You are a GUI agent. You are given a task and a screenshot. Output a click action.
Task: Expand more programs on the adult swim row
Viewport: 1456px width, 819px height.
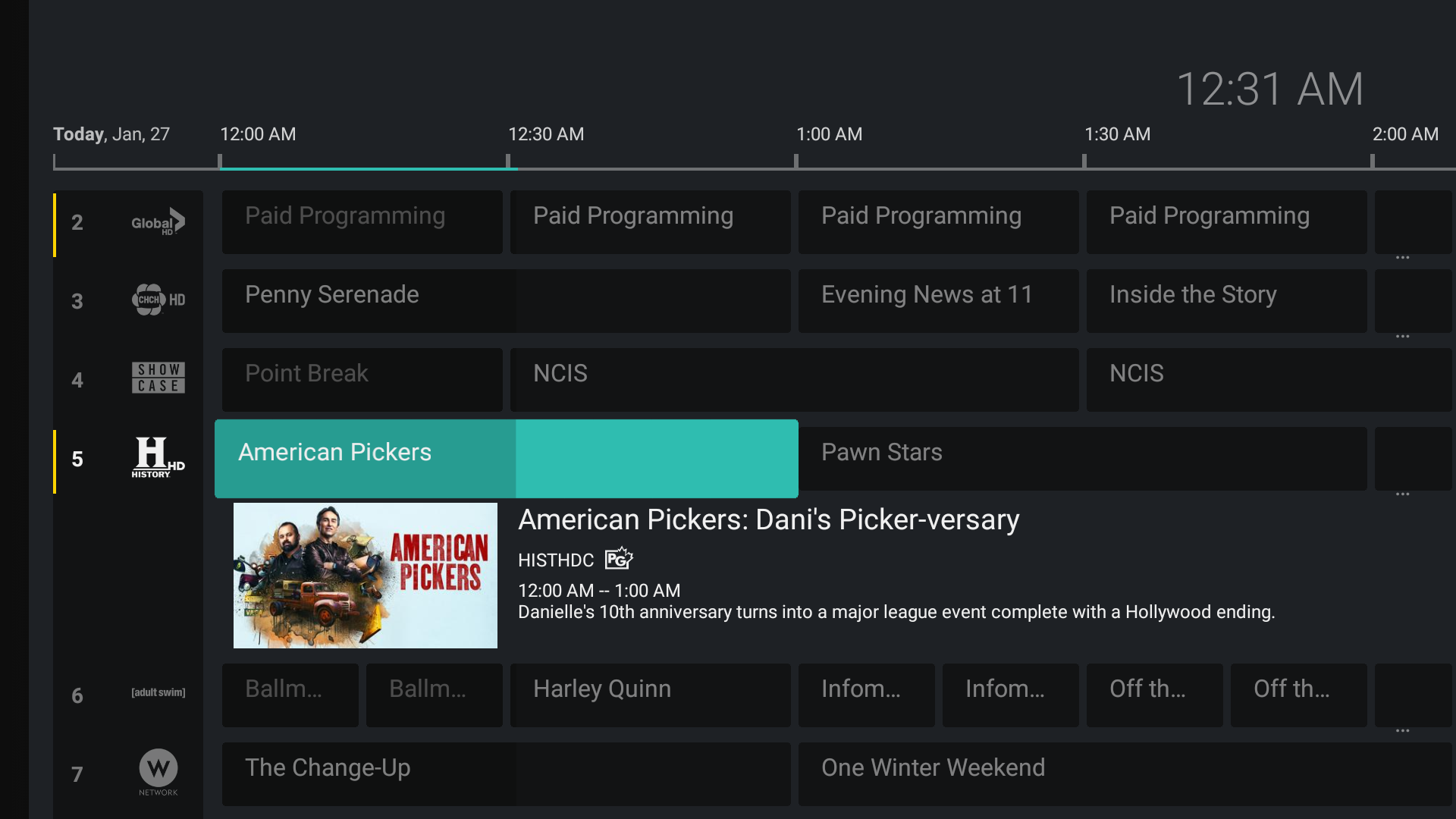click(1401, 730)
